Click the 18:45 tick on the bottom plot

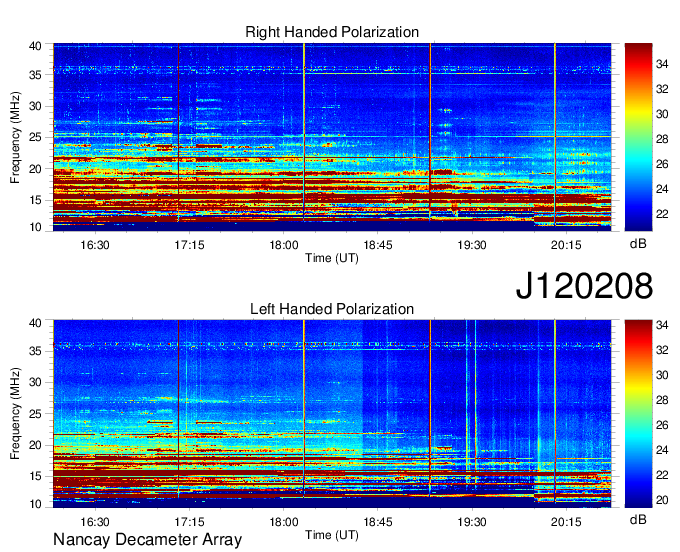[x=378, y=522]
